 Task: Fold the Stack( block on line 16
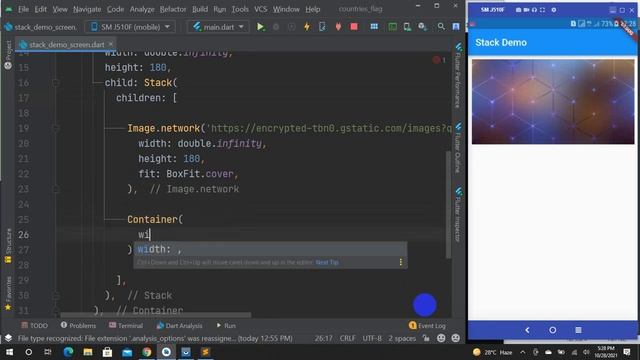point(56,83)
